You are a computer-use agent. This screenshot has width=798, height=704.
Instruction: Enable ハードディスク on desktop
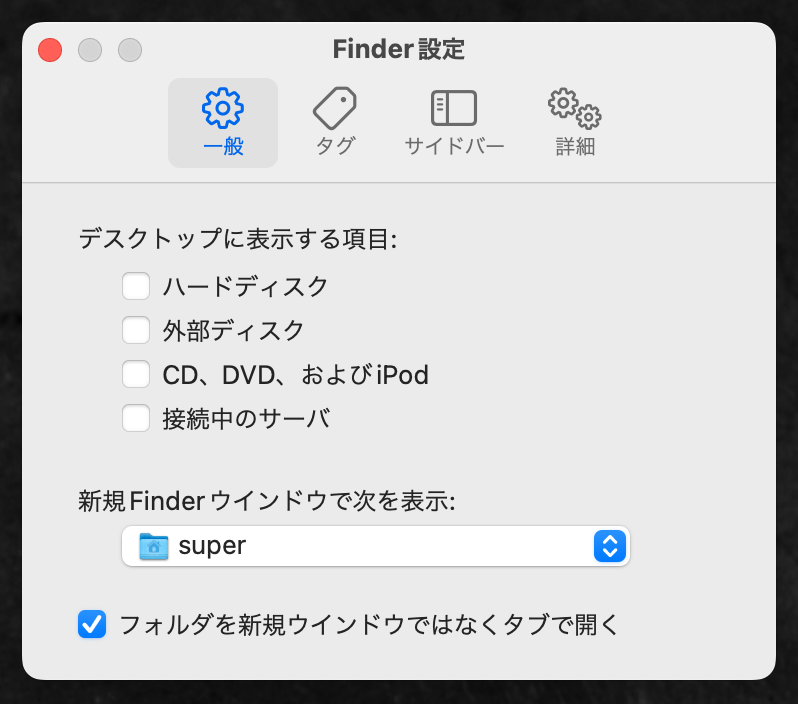136,287
